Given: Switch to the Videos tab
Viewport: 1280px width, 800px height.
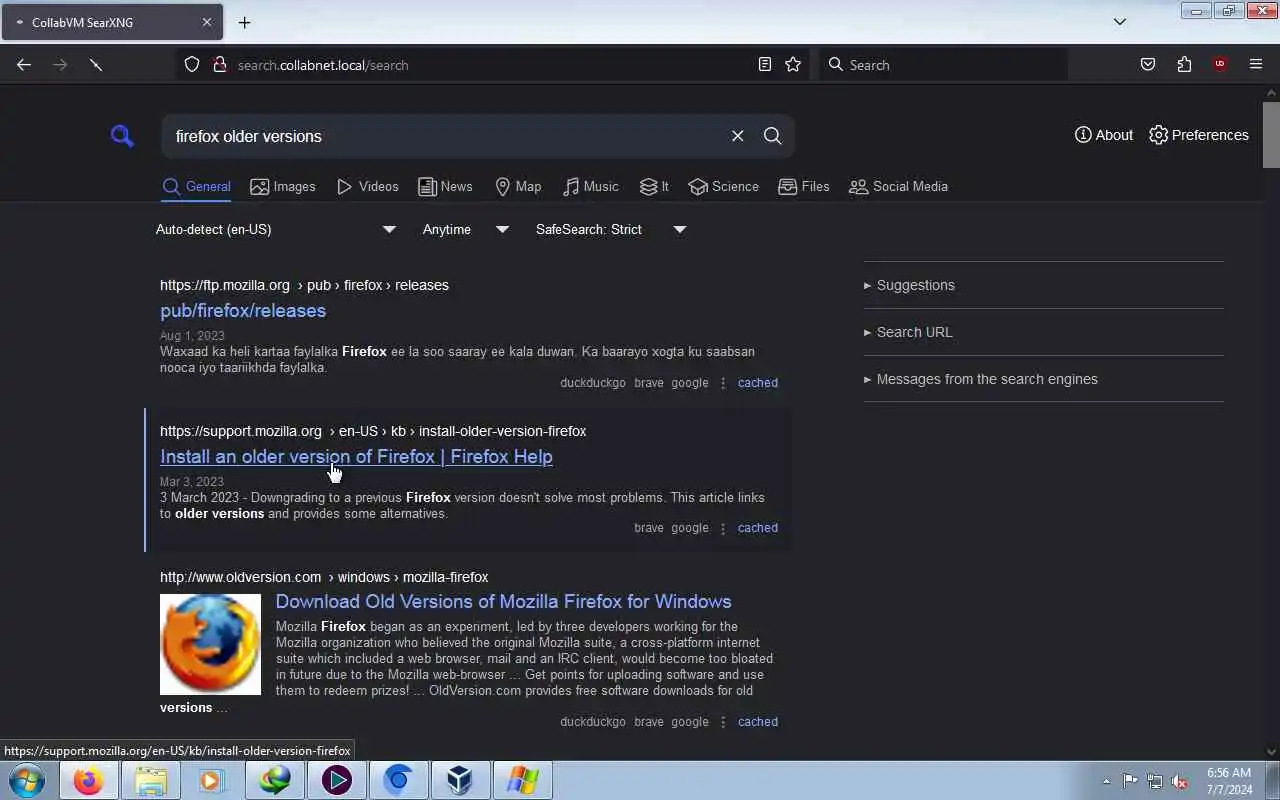Looking at the screenshot, I should (x=367, y=186).
